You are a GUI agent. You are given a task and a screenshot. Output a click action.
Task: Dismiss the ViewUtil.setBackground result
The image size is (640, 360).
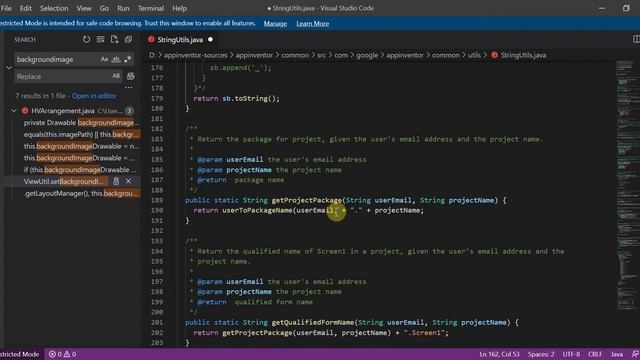pos(129,181)
